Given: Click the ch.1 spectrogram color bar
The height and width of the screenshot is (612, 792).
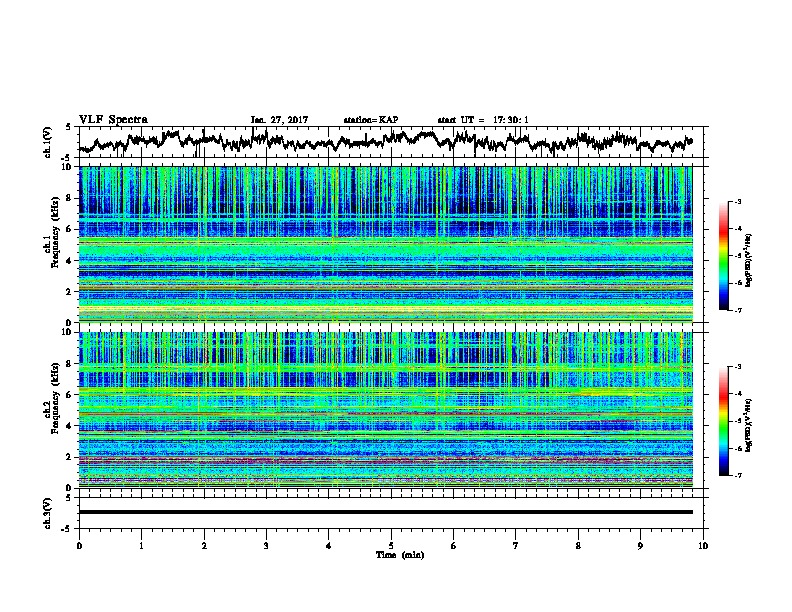Looking at the screenshot, I should 723,256.
